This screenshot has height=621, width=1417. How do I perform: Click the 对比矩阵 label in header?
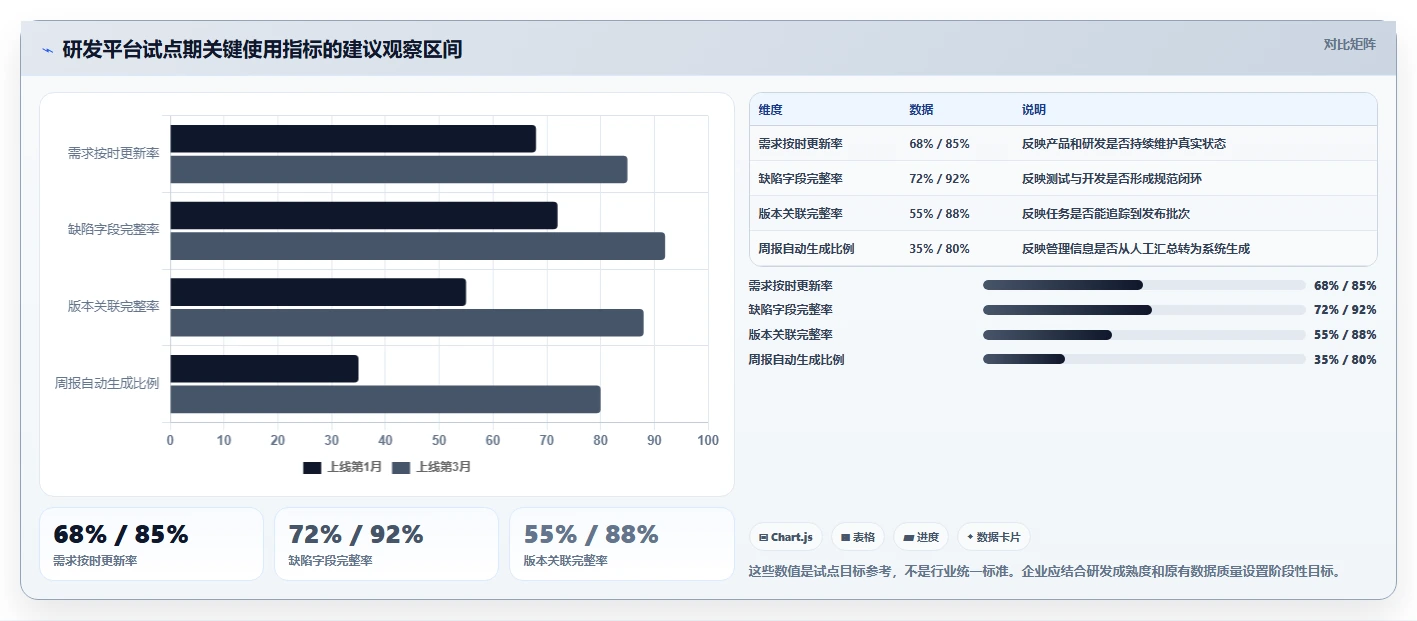tap(1349, 44)
